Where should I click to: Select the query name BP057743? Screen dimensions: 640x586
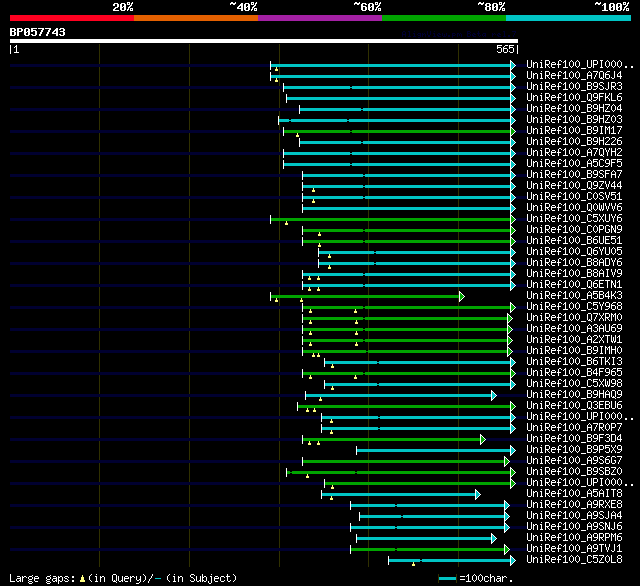(38, 32)
